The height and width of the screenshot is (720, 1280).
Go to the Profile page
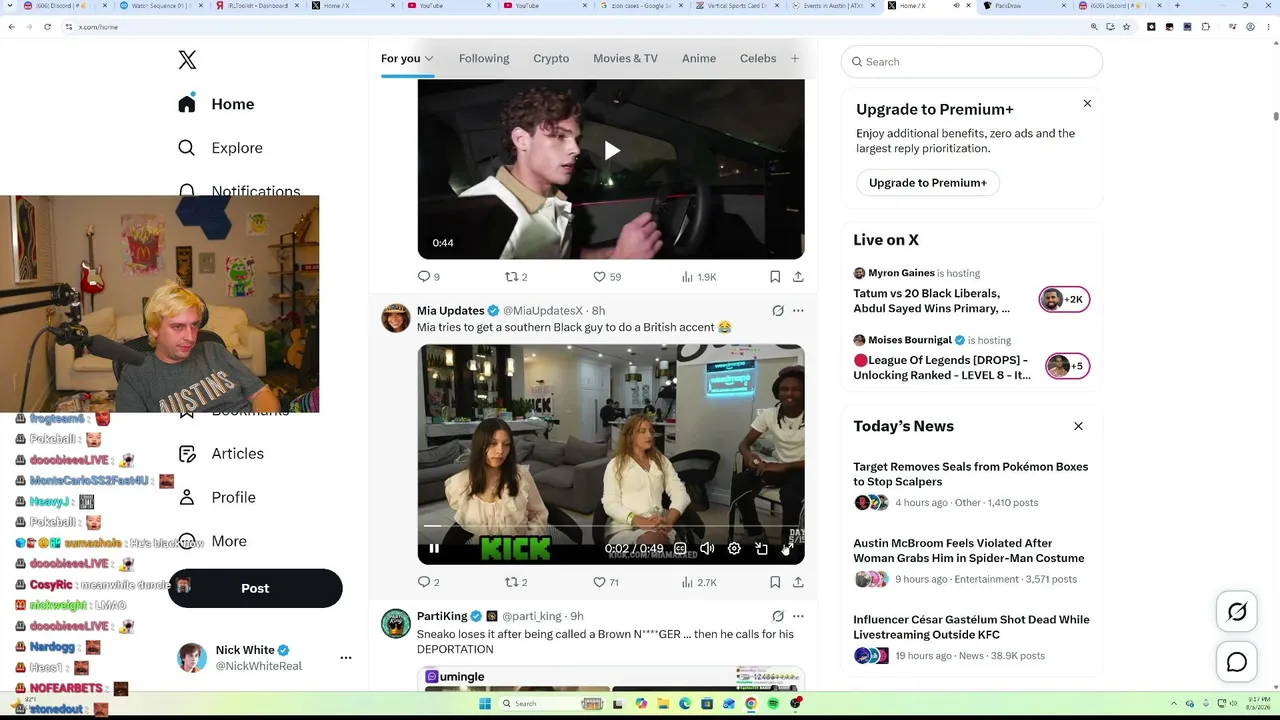tap(216, 498)
